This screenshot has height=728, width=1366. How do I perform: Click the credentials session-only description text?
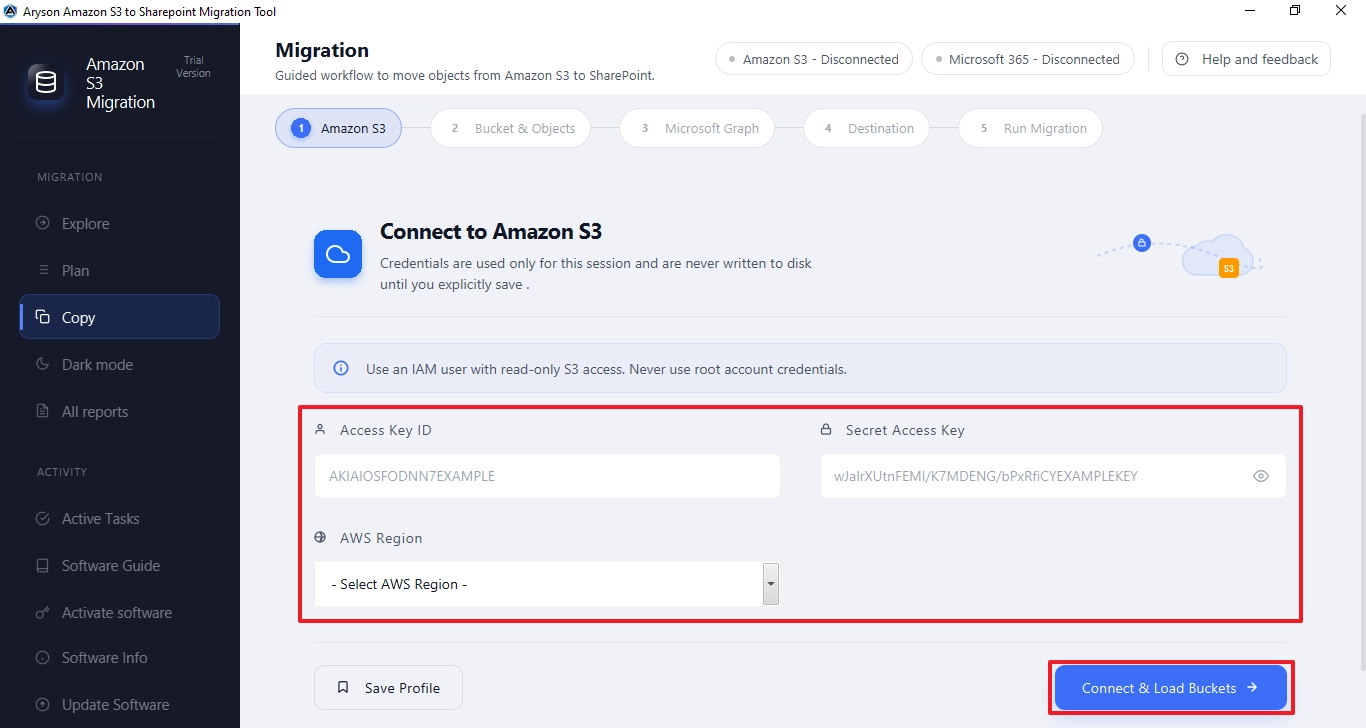596,274
